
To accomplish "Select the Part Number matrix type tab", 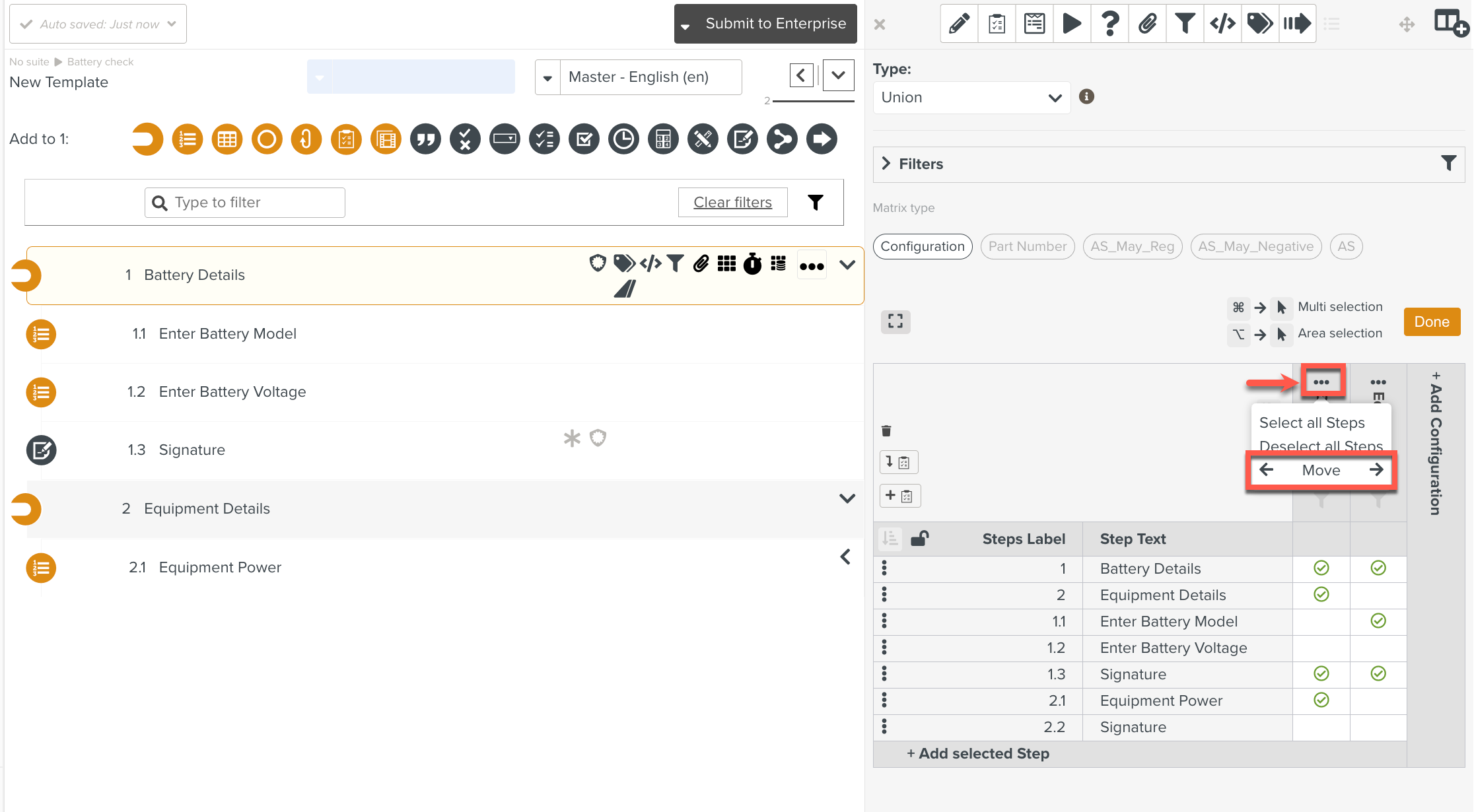I will pos(1027,246).
